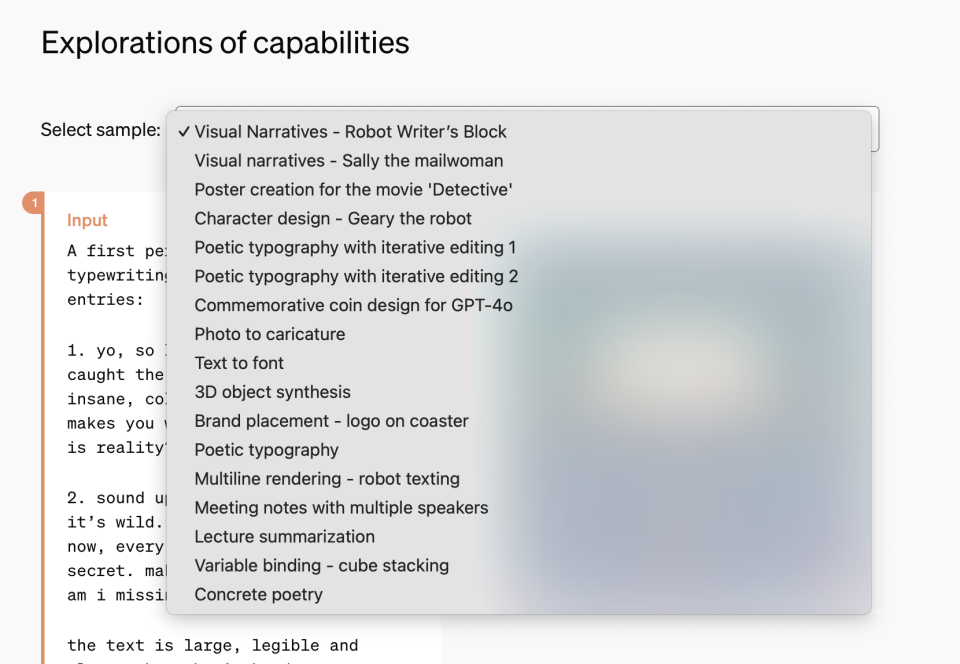Viewport: 960px width, 664px height.
Task: Select the plain 'Poetic typography' option
Action: 266,451
